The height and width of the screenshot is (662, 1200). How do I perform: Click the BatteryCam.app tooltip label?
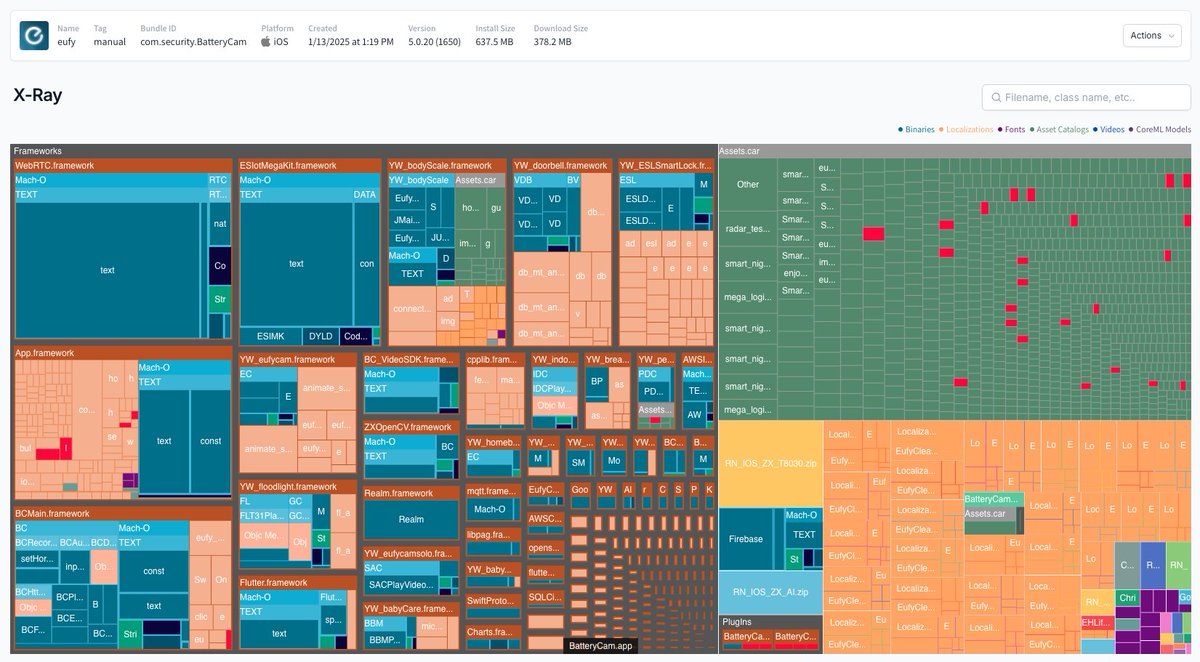pos(600,646)
